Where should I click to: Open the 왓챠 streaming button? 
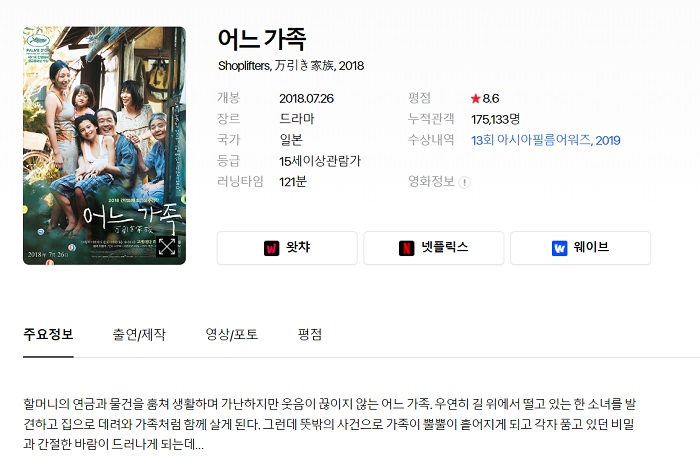287,248
